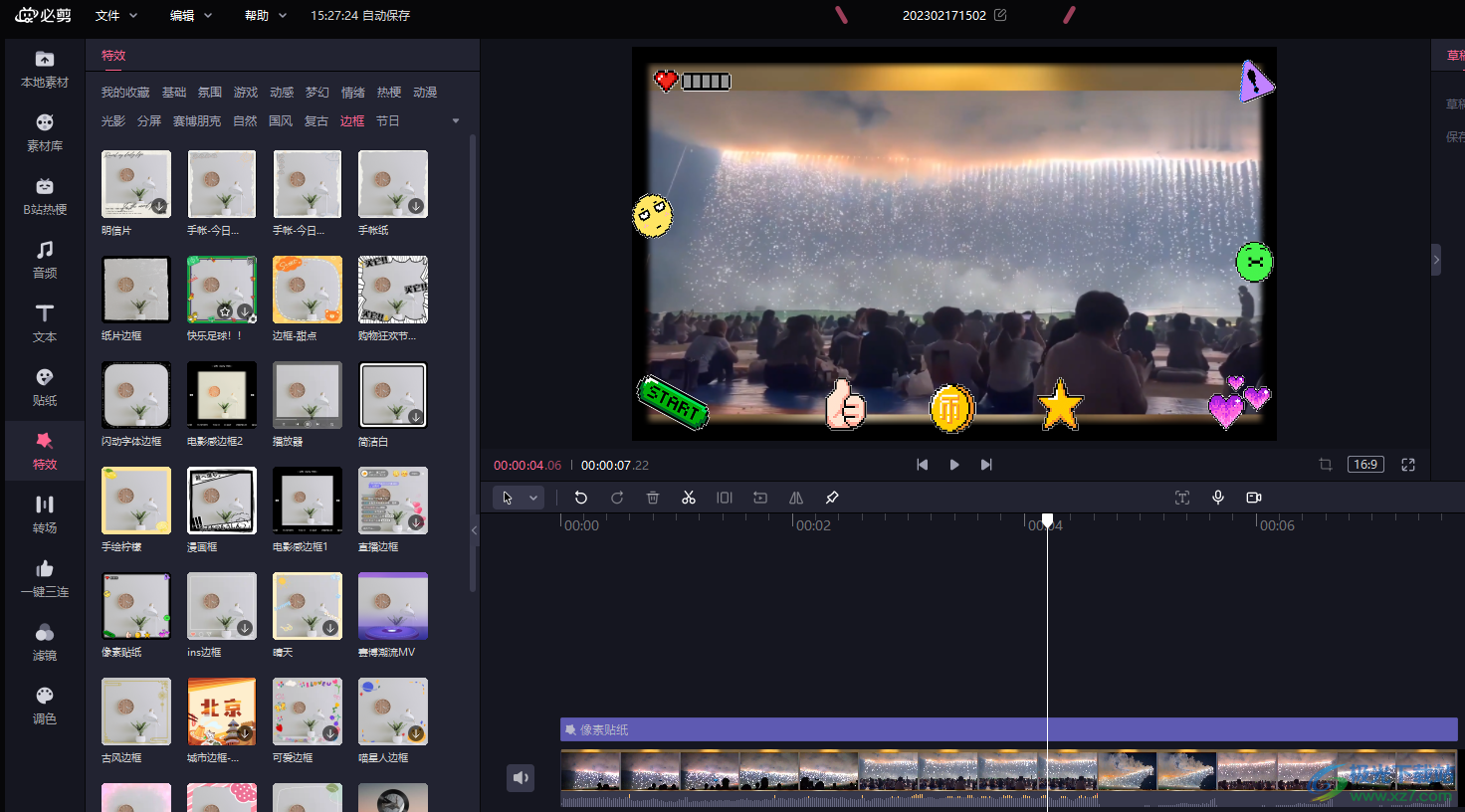The width and height of the screenshot is (1465, 812).
Task: Select the 我的收藏 category tab
Action: pyautogui.click(x=125, y=93)
